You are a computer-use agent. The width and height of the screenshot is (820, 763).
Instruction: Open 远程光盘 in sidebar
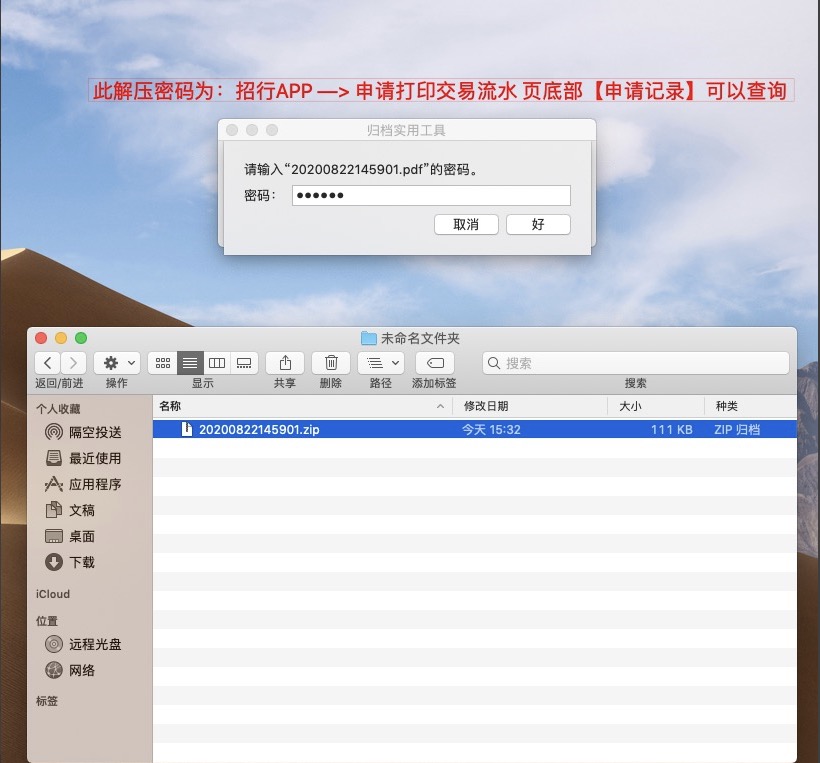click(x=95, y=644)
